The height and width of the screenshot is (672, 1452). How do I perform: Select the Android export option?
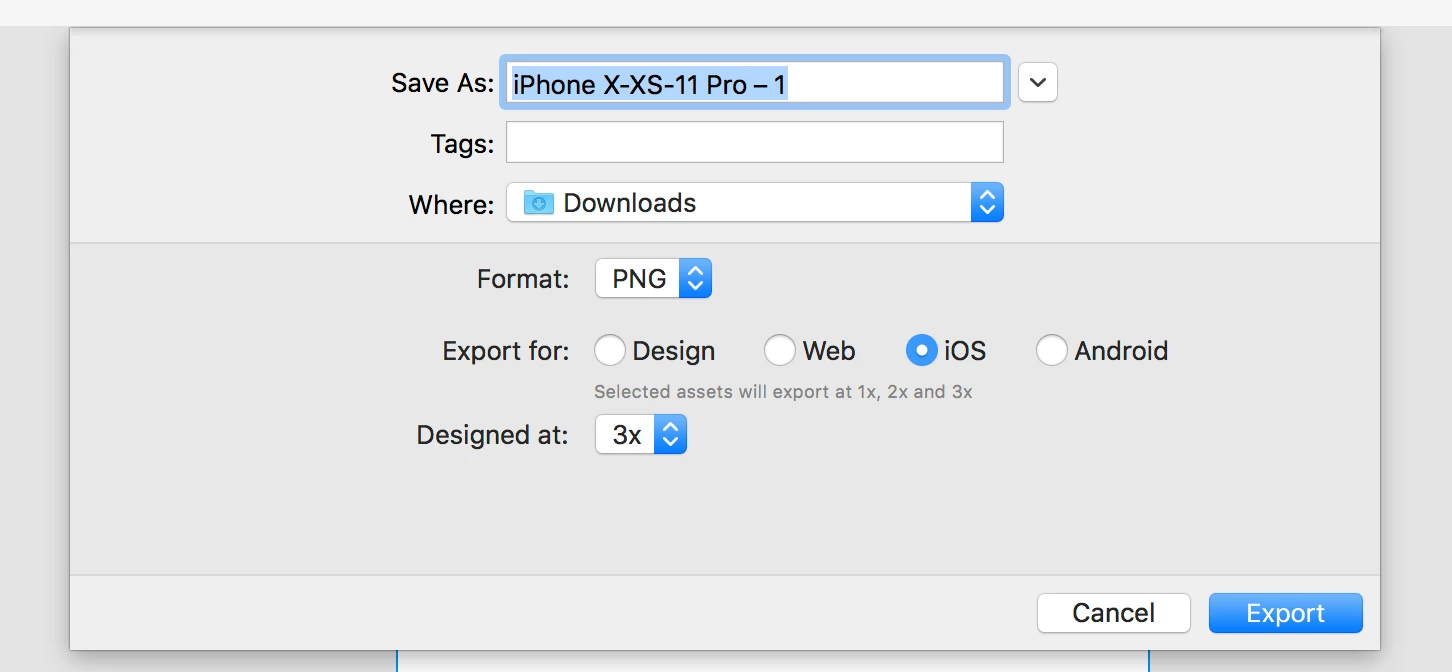1051,351
